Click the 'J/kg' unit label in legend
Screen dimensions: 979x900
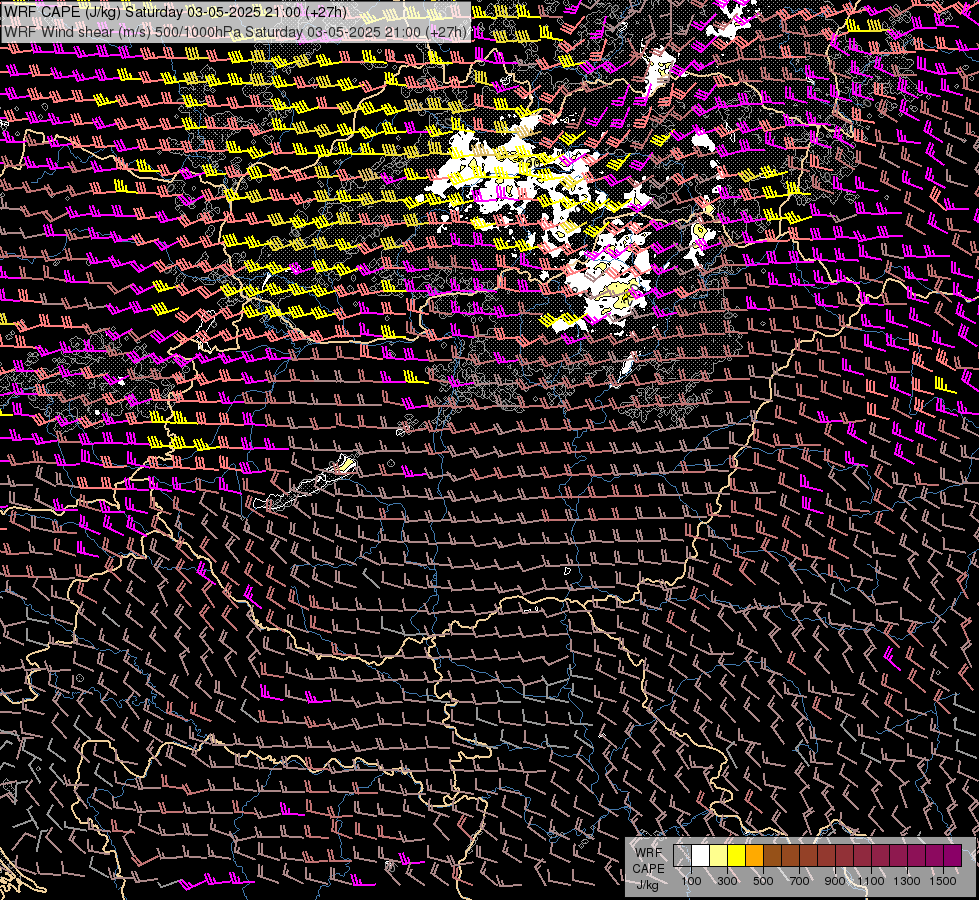pos(647,885)
